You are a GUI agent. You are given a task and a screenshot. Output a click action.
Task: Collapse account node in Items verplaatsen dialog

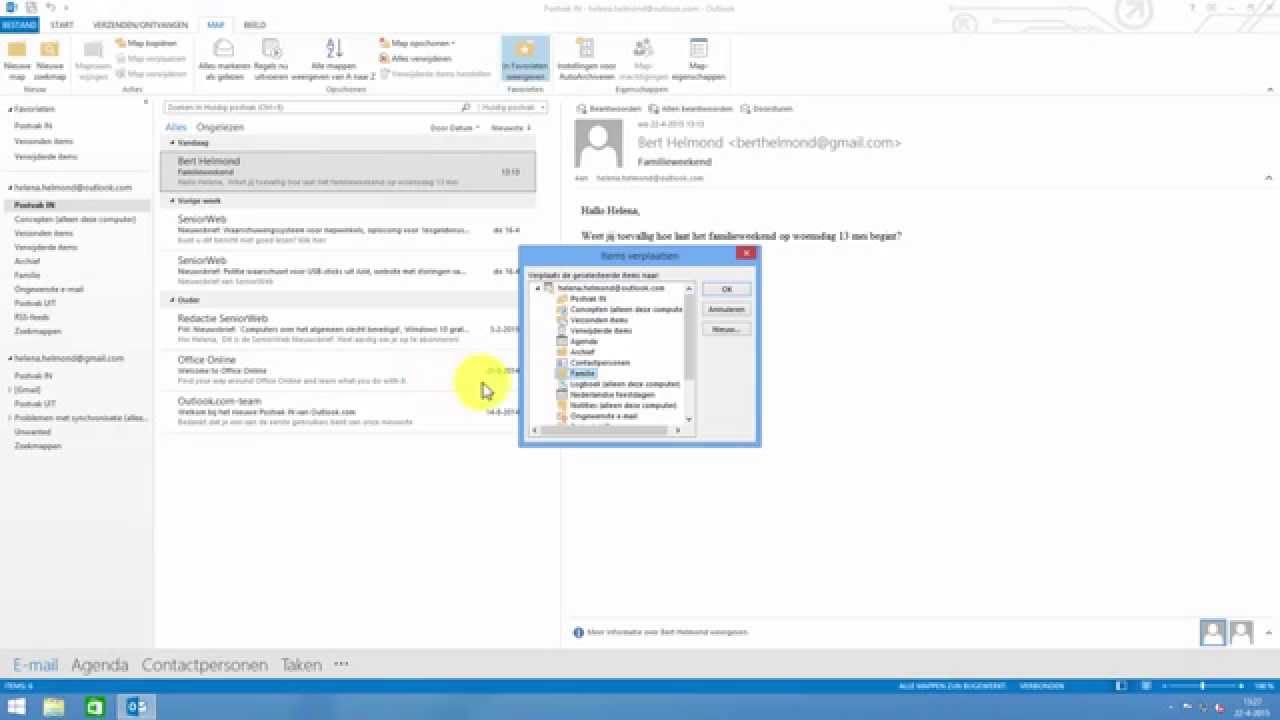(x=537, y=288)
